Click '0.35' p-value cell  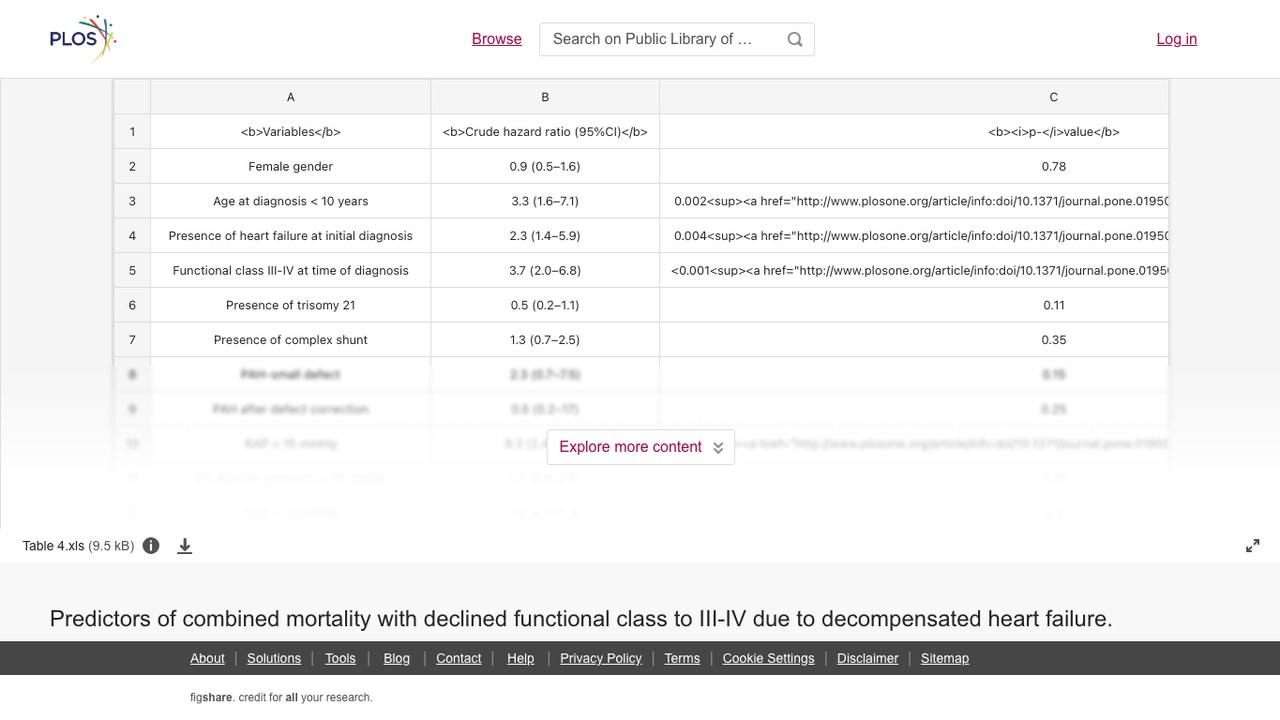coord(914,340)
